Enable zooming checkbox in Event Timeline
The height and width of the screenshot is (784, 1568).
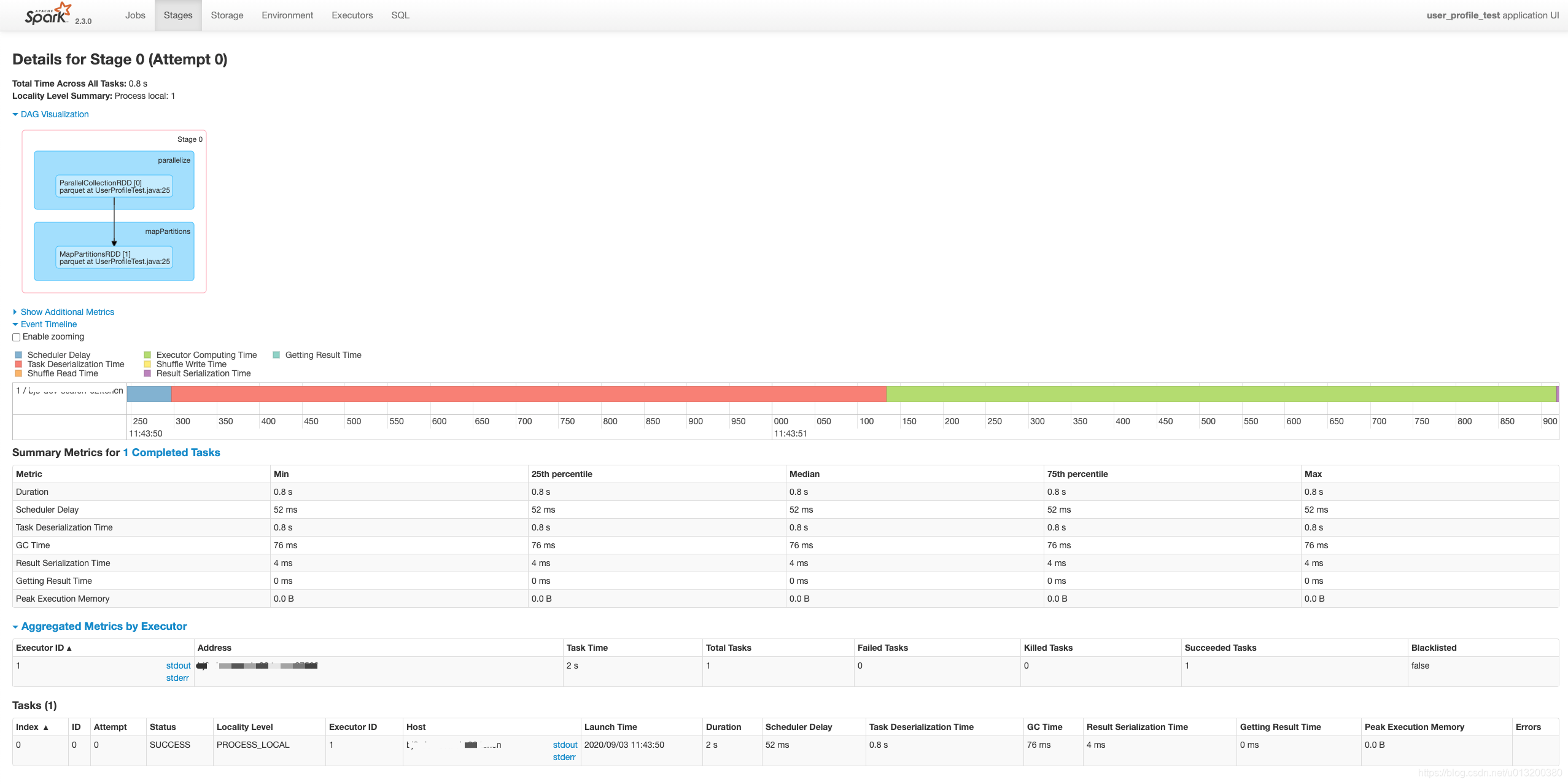(17, 337)
